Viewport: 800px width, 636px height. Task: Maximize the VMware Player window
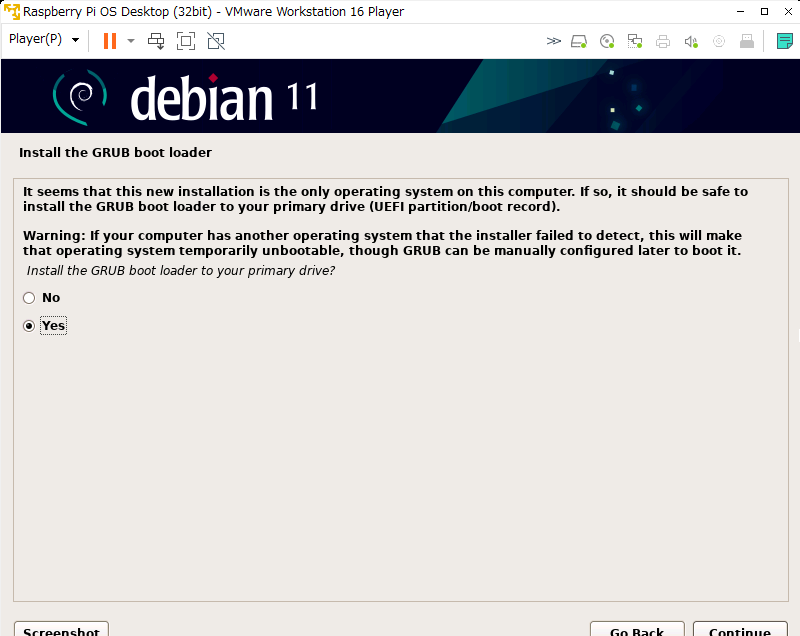tap(764, 11)
